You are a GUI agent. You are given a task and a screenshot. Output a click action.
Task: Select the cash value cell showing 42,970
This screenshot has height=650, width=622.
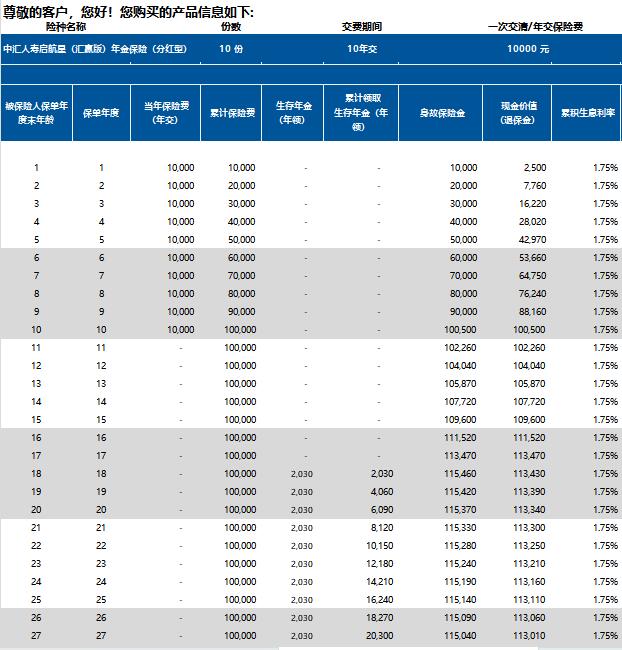[x=530, y=240]
